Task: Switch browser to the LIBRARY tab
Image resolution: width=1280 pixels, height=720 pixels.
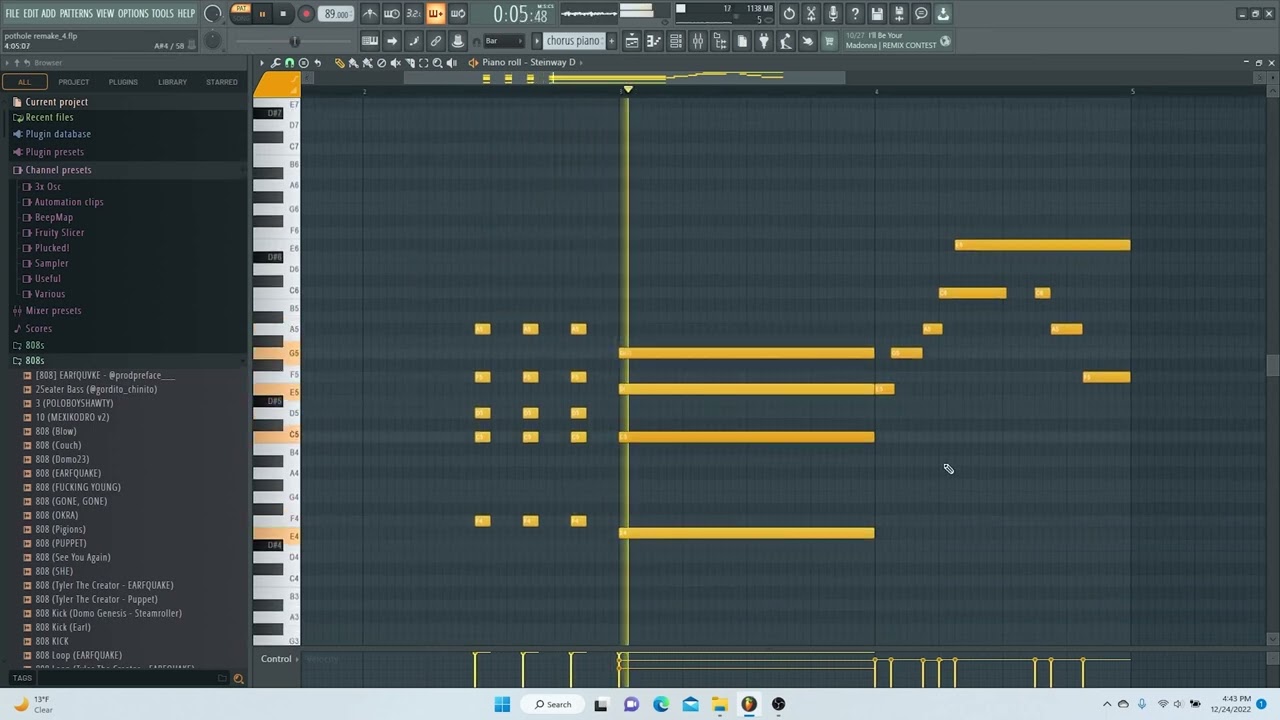Action: pos(172,82)
